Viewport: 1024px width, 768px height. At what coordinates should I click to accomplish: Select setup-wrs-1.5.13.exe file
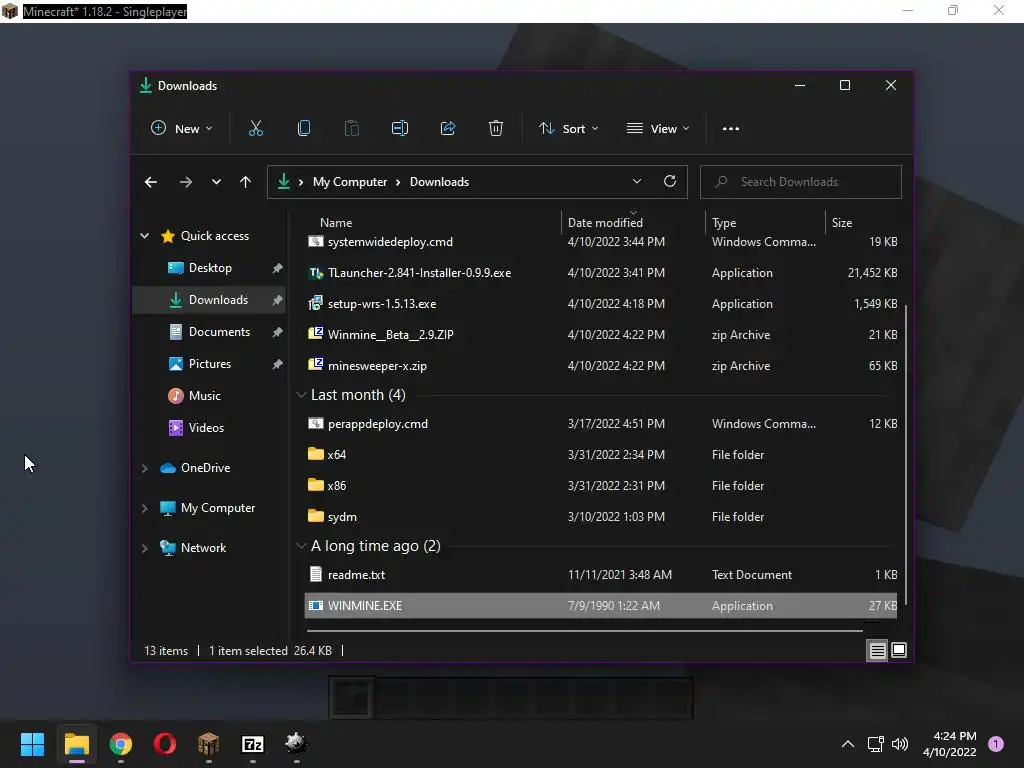[x=601, y=304]
